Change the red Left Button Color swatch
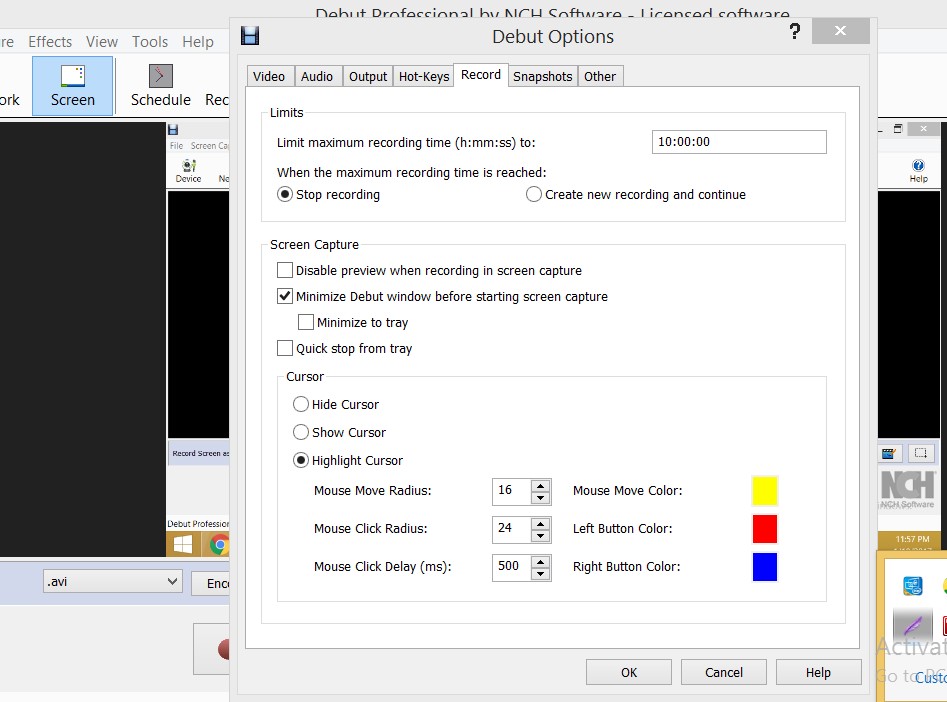The width and height of the screenshot is (947, 702). (x=765, y=529)
